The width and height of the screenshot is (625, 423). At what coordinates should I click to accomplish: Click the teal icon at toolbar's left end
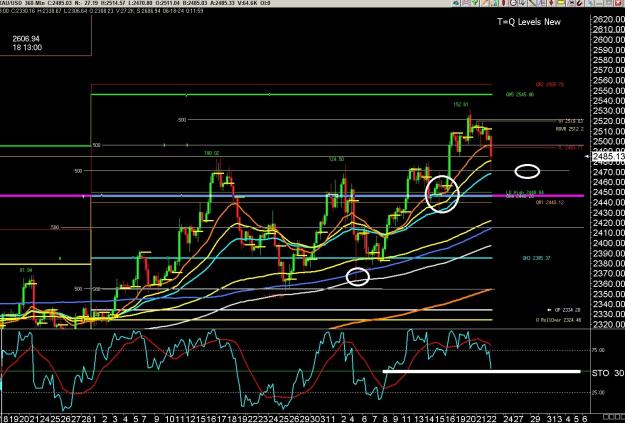tap(456, 3)
